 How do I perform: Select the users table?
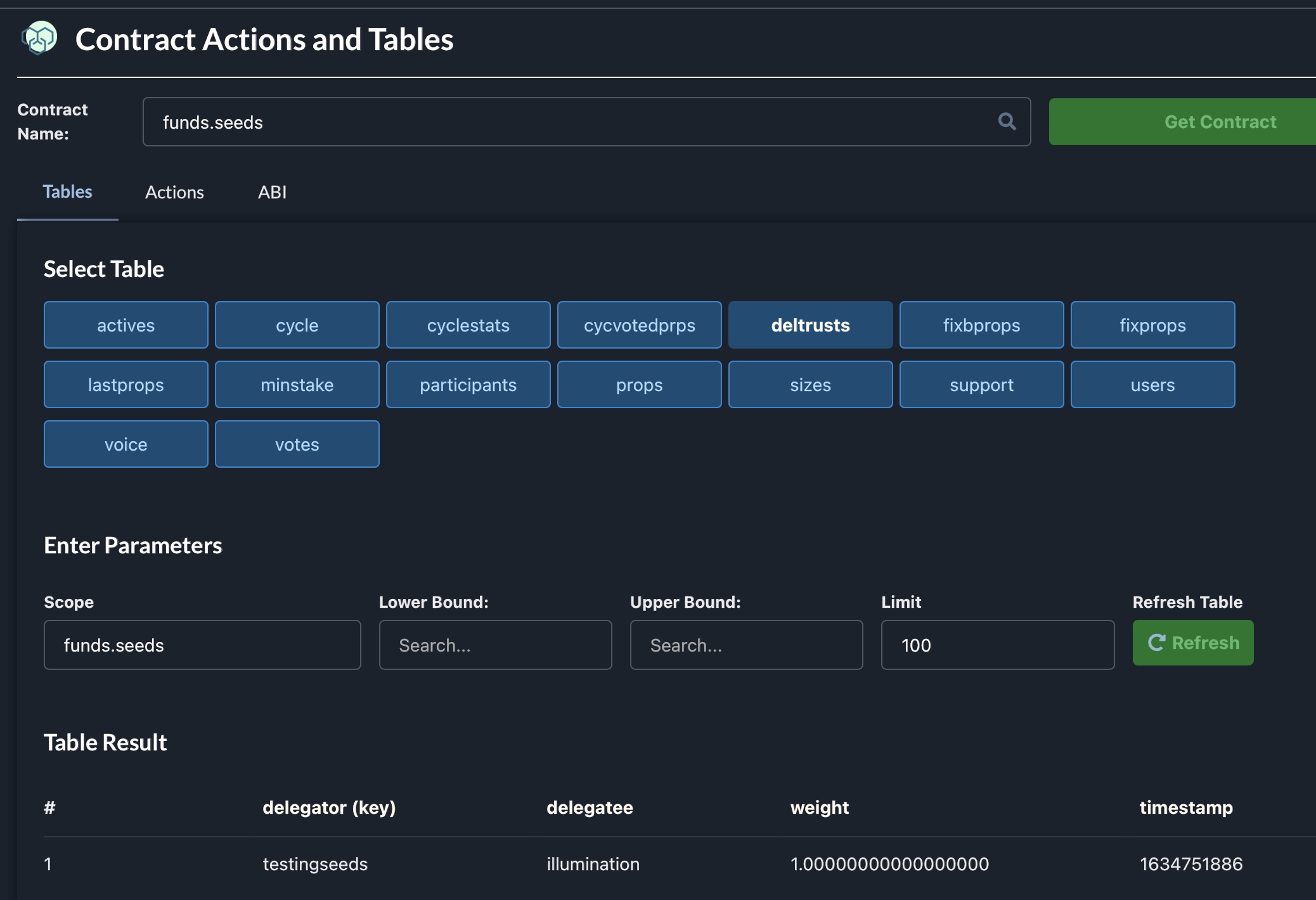[1152, 384]
